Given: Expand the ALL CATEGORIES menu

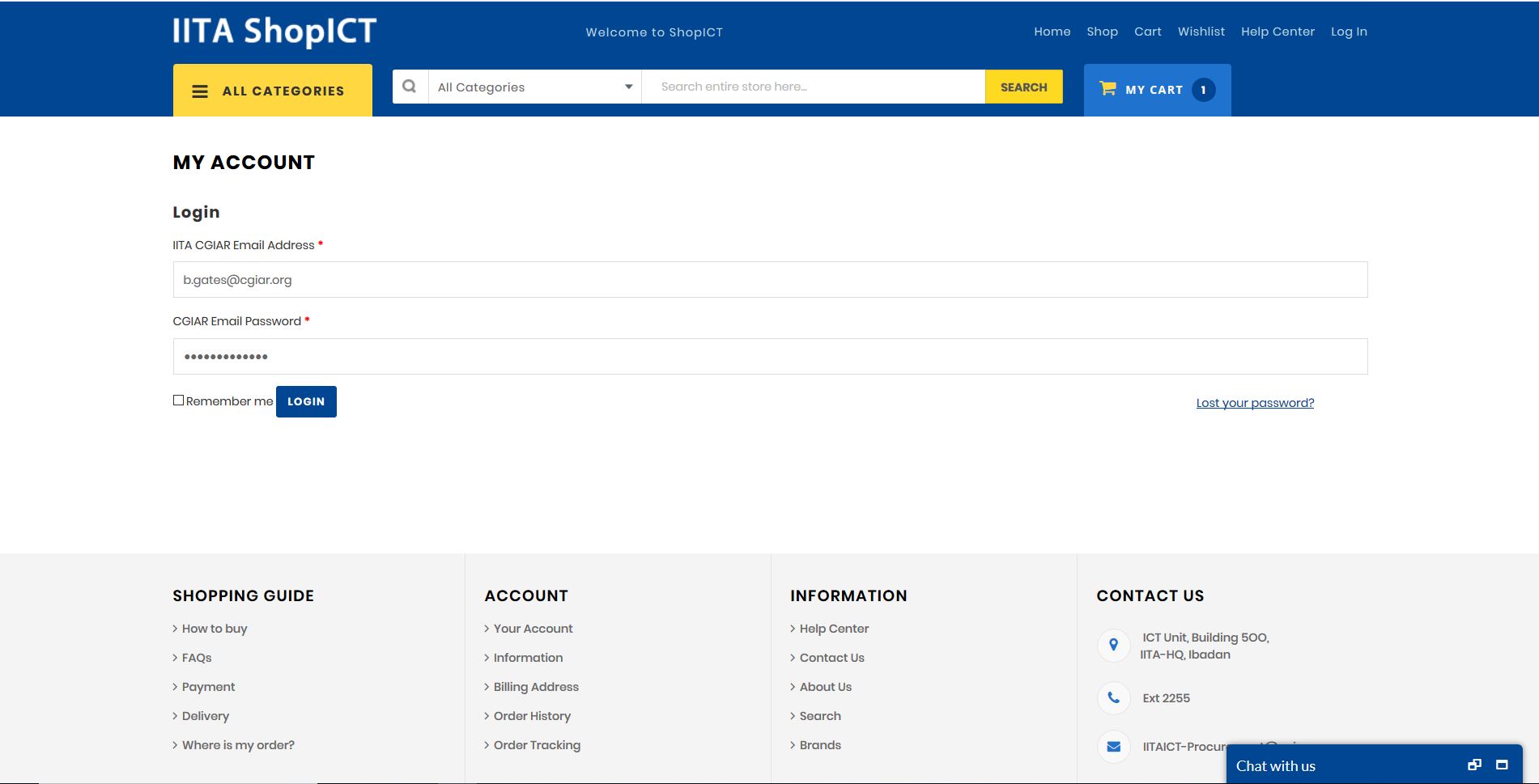Looking at the screenshot, I should 273,91.
